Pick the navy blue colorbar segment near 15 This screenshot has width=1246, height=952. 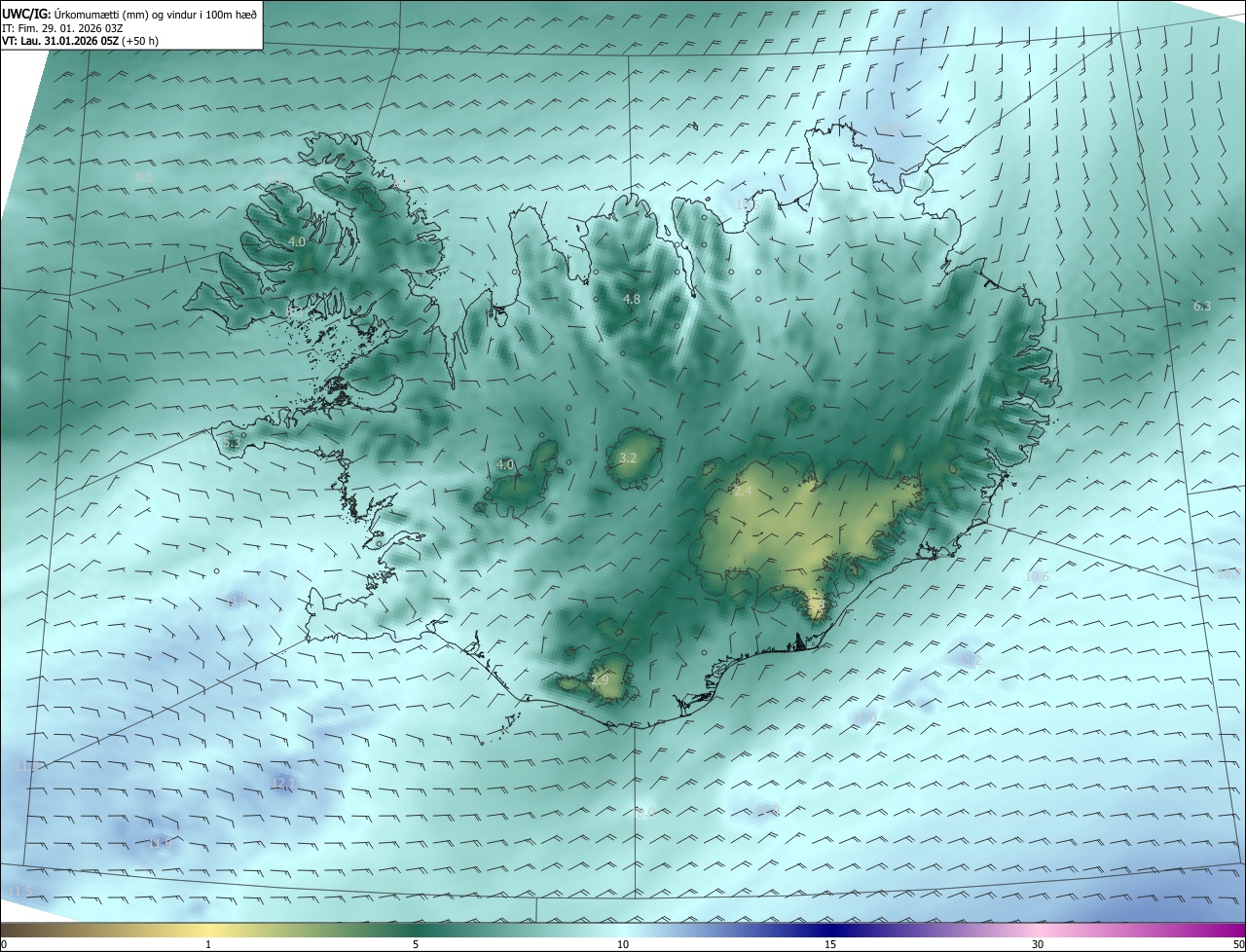(830, 930)
